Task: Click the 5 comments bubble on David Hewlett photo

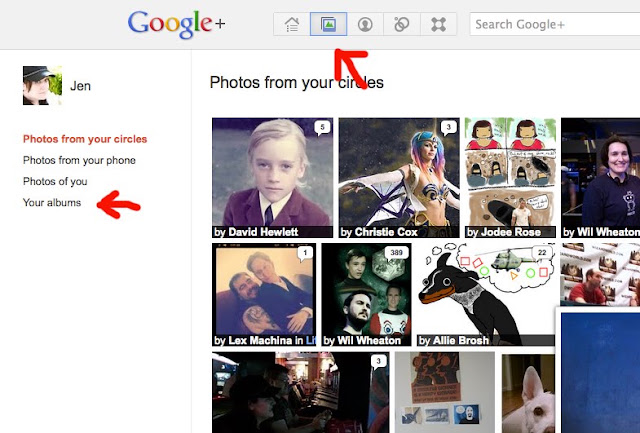Action: [322, 128]
